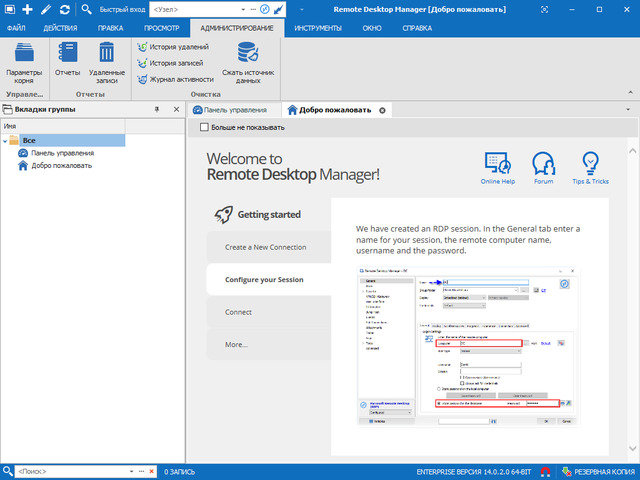Switch to the ПРОСМОТР ribbon tab
Image resolution: width=640 pixels, height=480 pixels.
(x=162, y=28)
